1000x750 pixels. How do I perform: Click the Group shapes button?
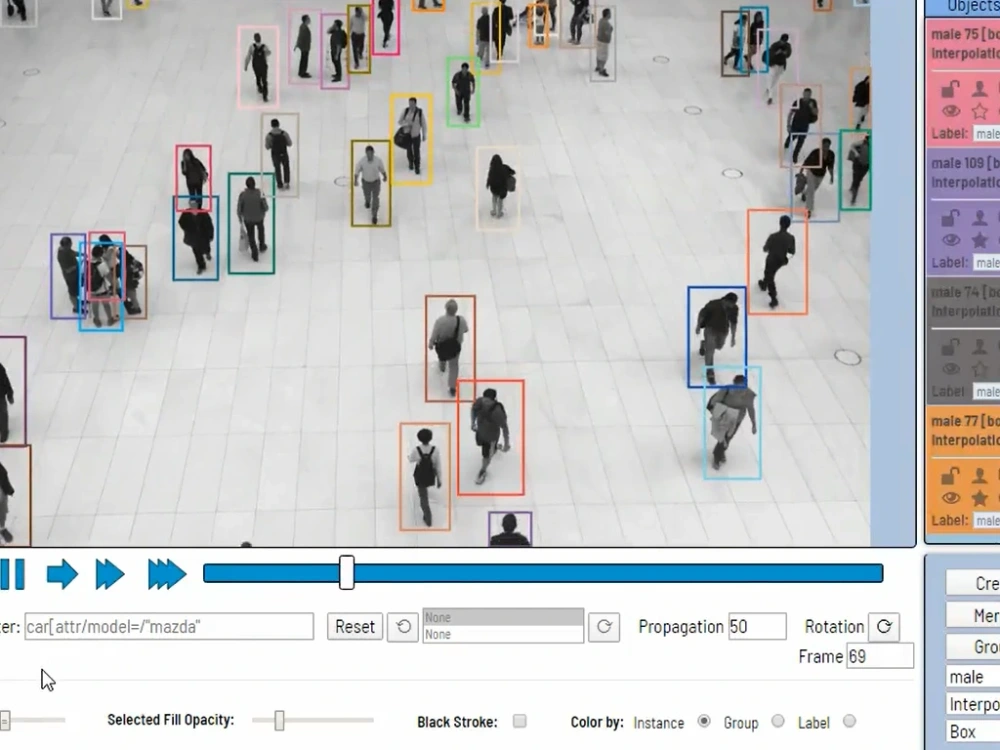(973, 647)
